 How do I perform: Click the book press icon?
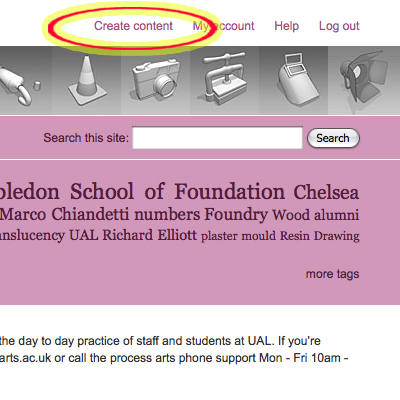pos(225,78)
